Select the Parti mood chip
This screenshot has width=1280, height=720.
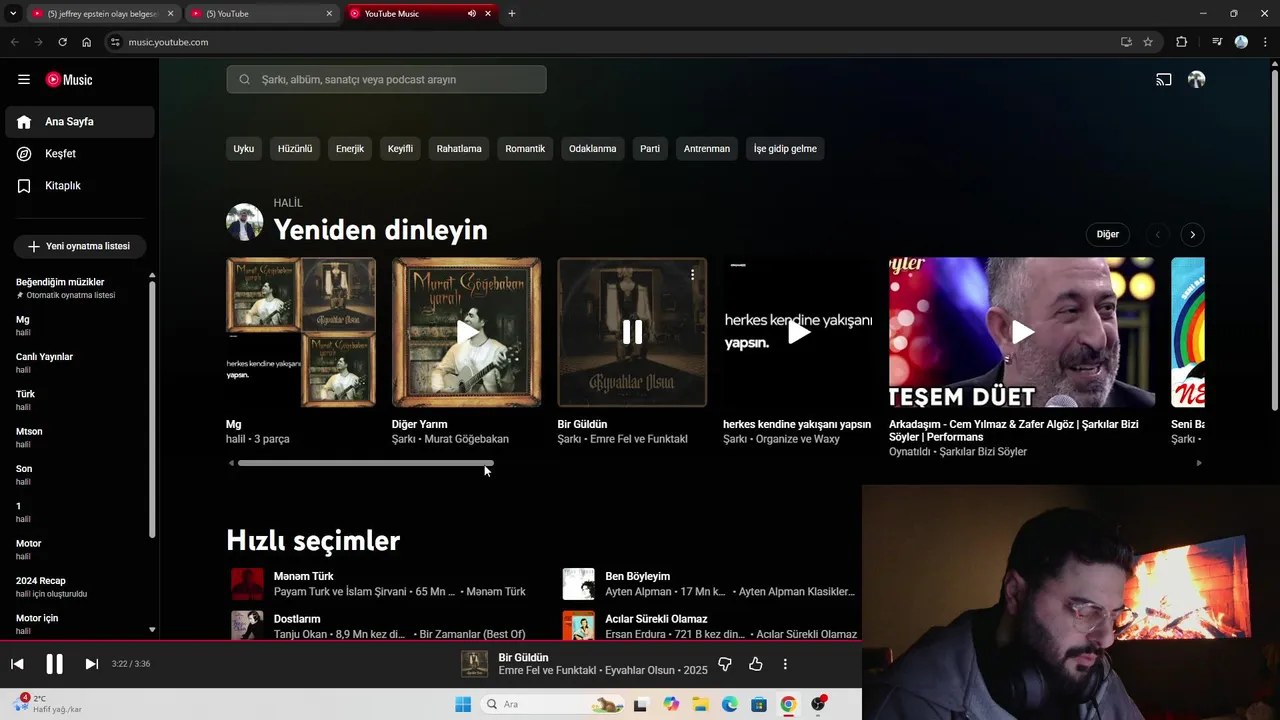pyautogui.click(x=650, y=148)
